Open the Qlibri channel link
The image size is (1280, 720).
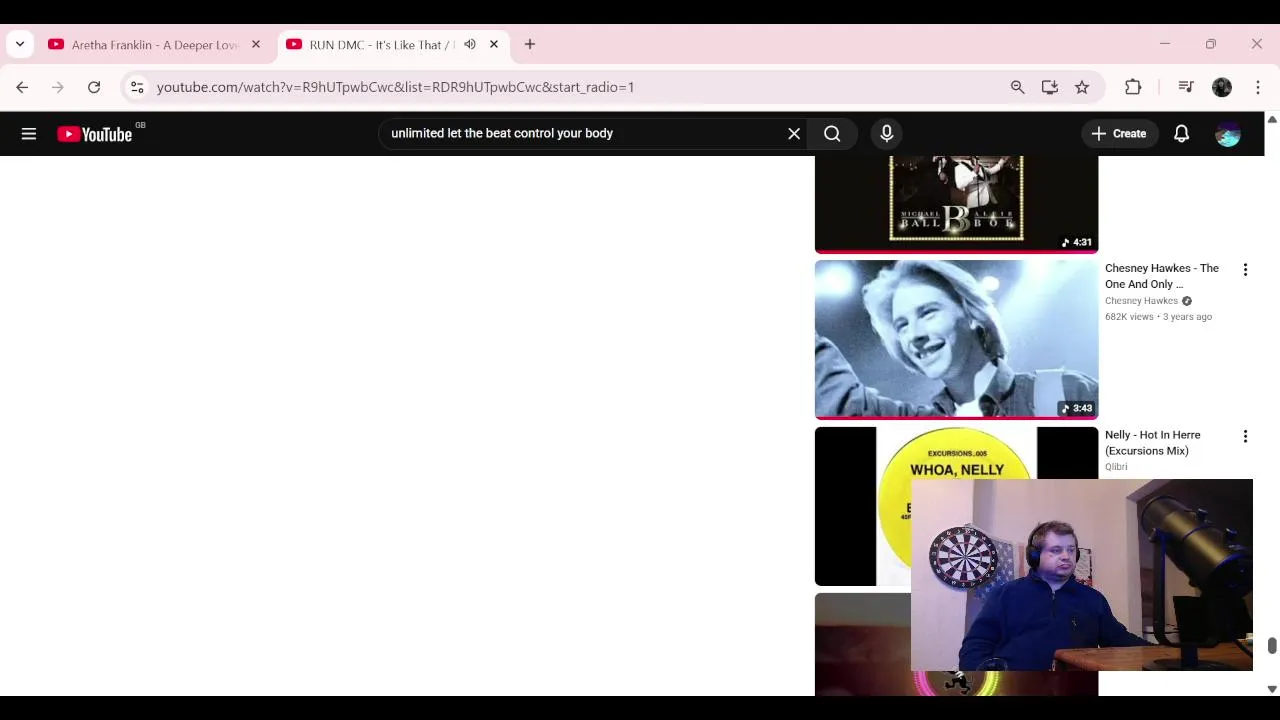coord(1116,467)
